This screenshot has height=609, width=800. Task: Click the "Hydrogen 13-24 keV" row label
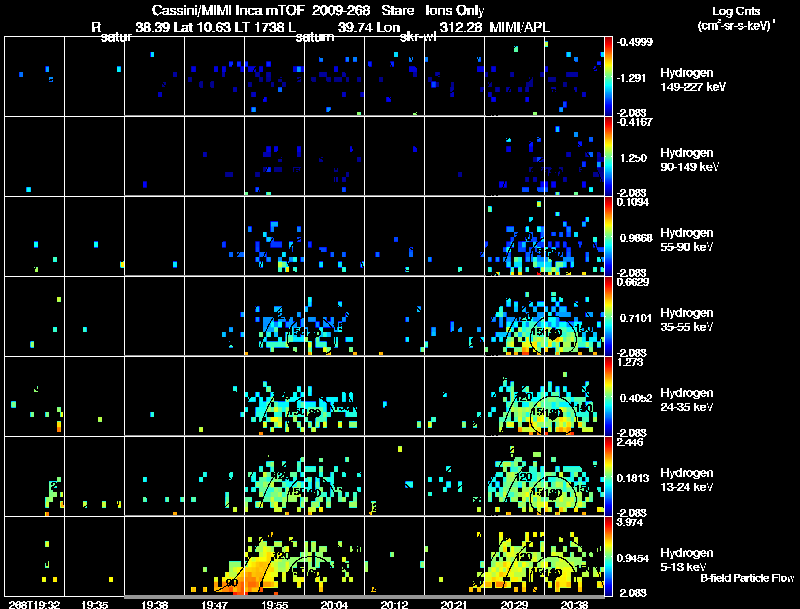pos(687,480)
